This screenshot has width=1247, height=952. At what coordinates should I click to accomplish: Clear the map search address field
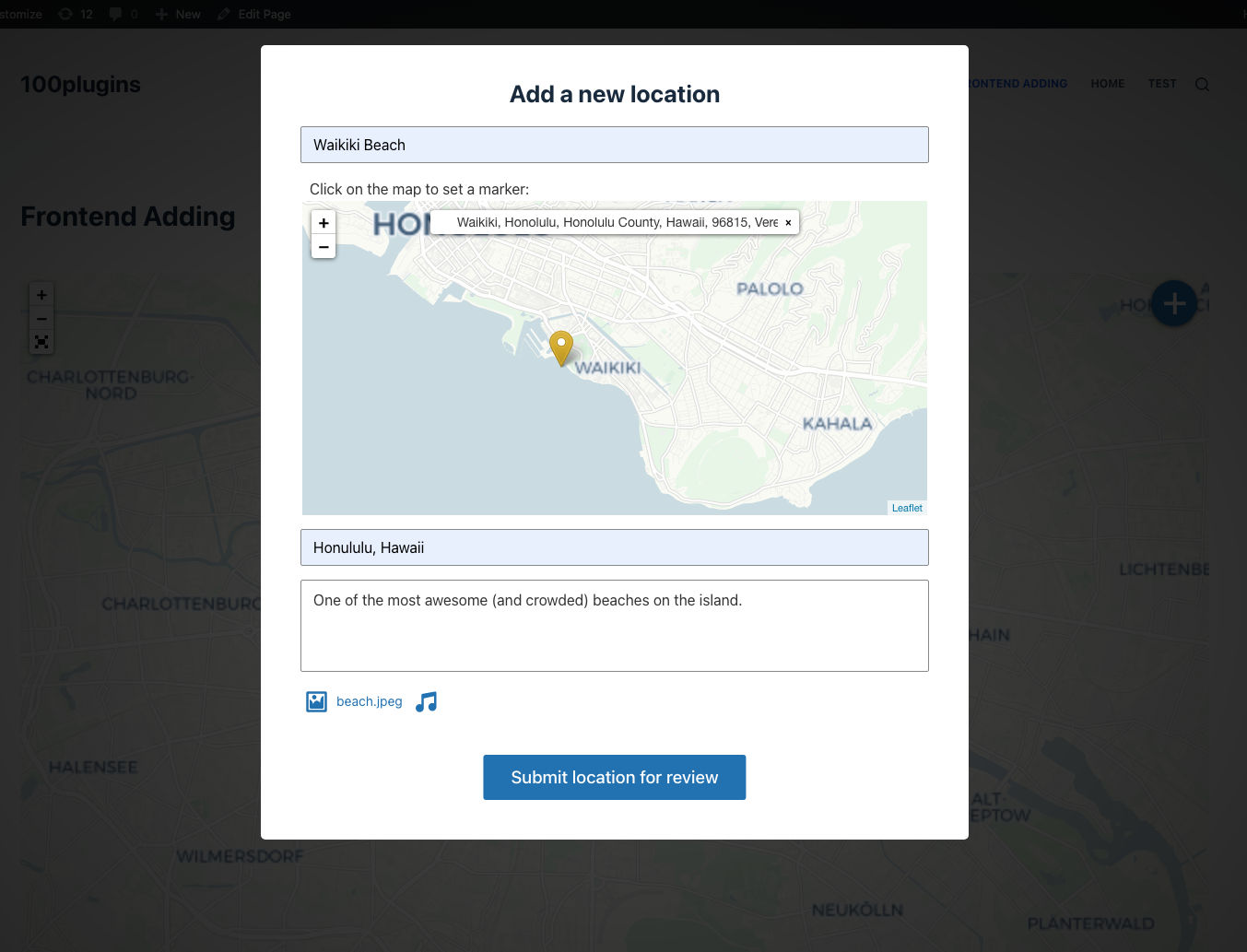coord(788,223)
